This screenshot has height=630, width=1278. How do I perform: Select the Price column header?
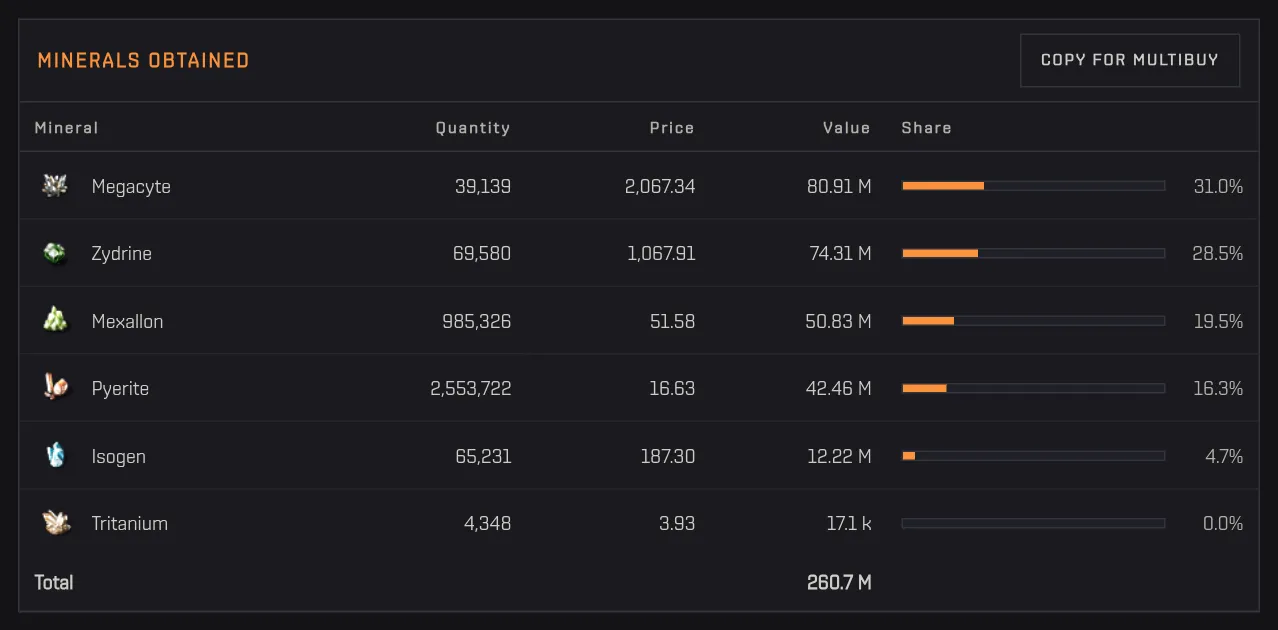[672, 128]
